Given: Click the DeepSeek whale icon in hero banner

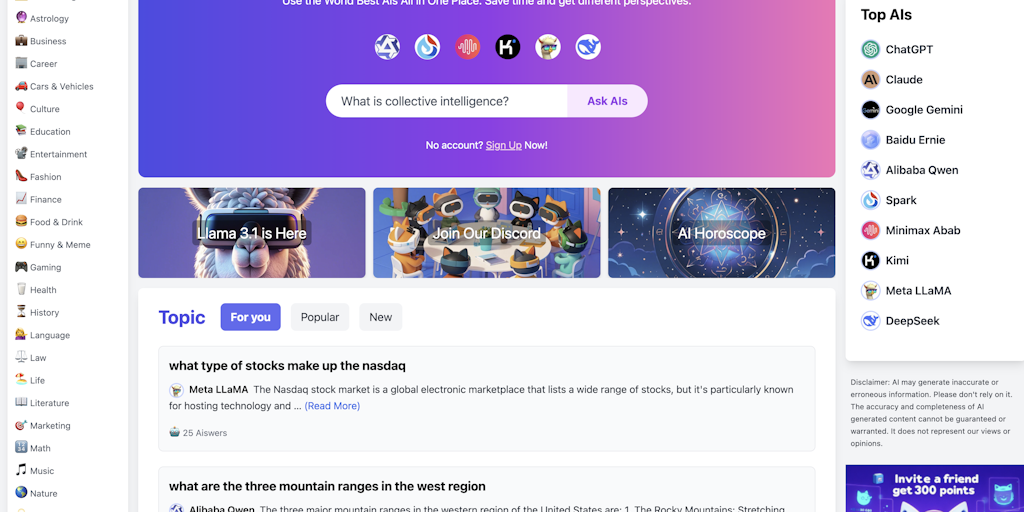Looking at the screenshot, I should 588,47.
